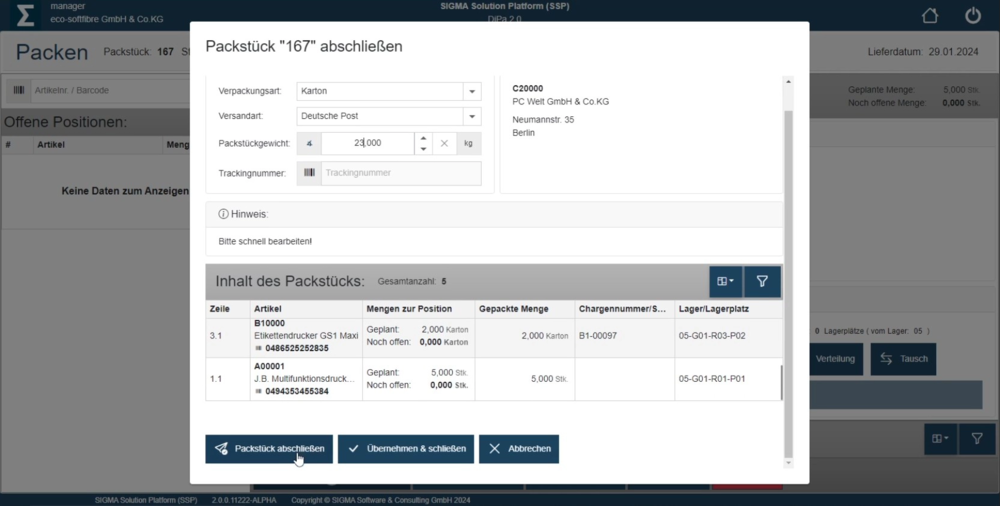
Task: Increase Packstückgewicht with up arrow
Action: 423,139
